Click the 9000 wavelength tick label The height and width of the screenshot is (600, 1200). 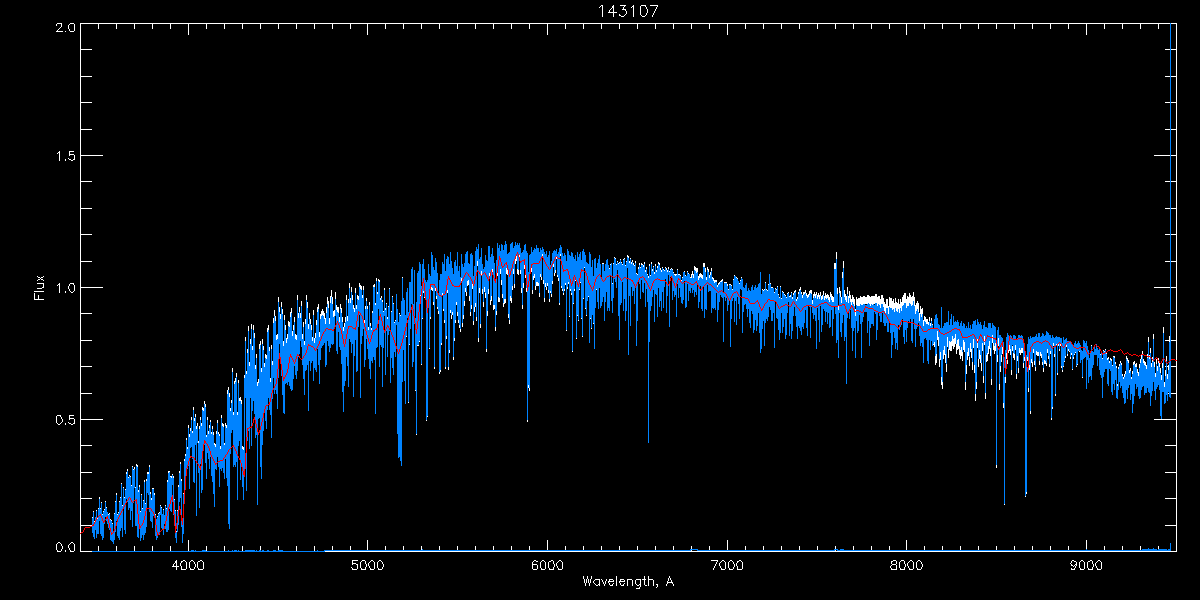pos(1087,565)
